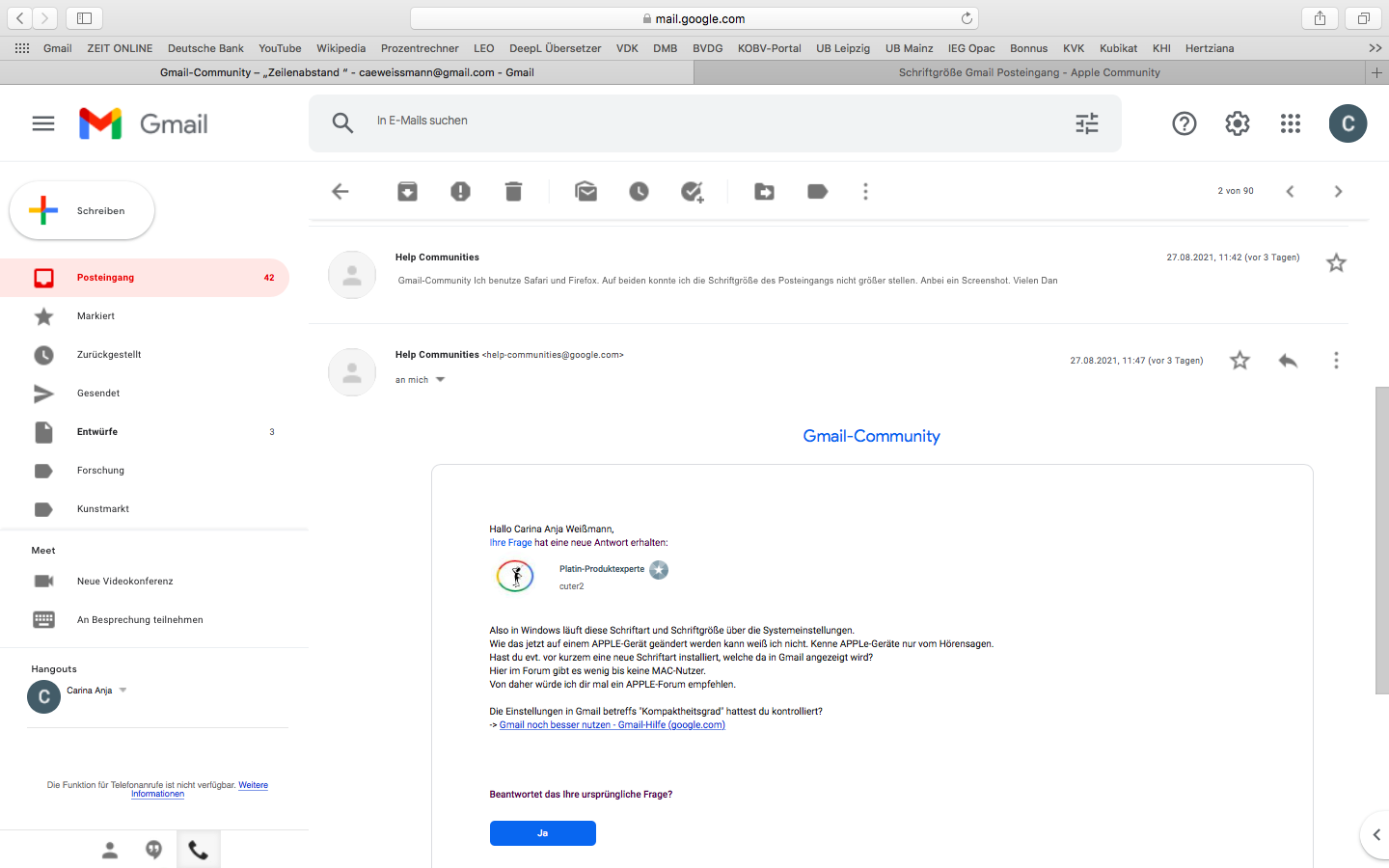The height and width of the screenshot is (868, 1389).
Task: Open the Move to folder icon
Action: (x=764, y=192)
